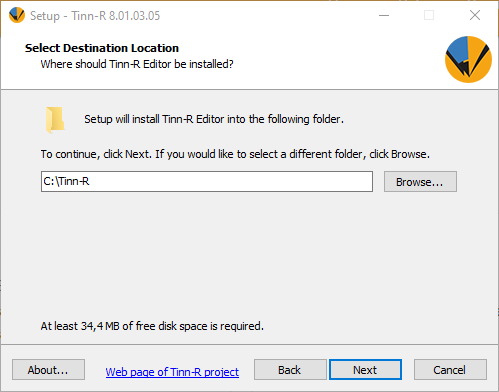Click the 'Setup - Tinn-R 8.01.03.05' window title
The width and height of the screenshot is (499, 392).
[x=95, y=16]
